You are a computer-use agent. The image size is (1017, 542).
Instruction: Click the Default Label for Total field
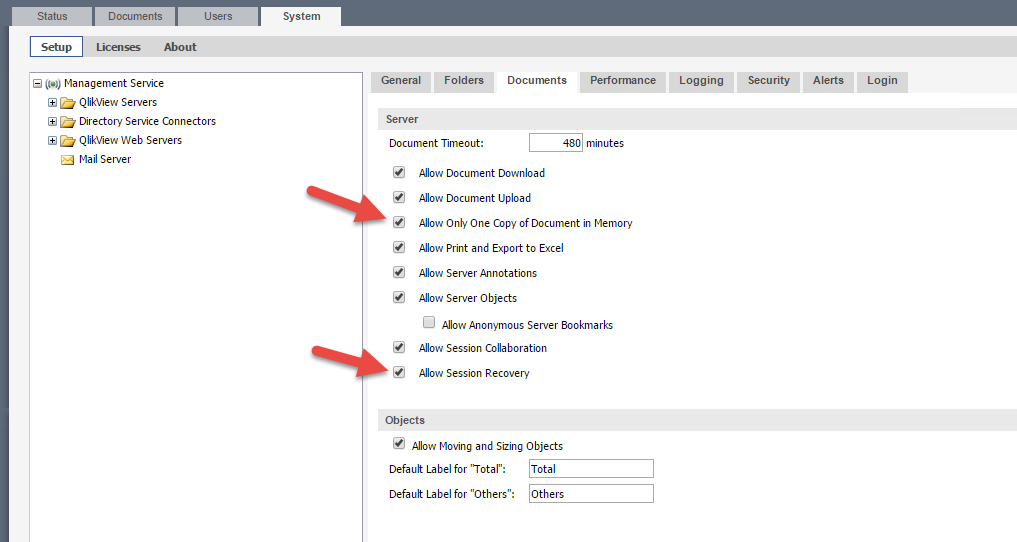coord(591,469)
